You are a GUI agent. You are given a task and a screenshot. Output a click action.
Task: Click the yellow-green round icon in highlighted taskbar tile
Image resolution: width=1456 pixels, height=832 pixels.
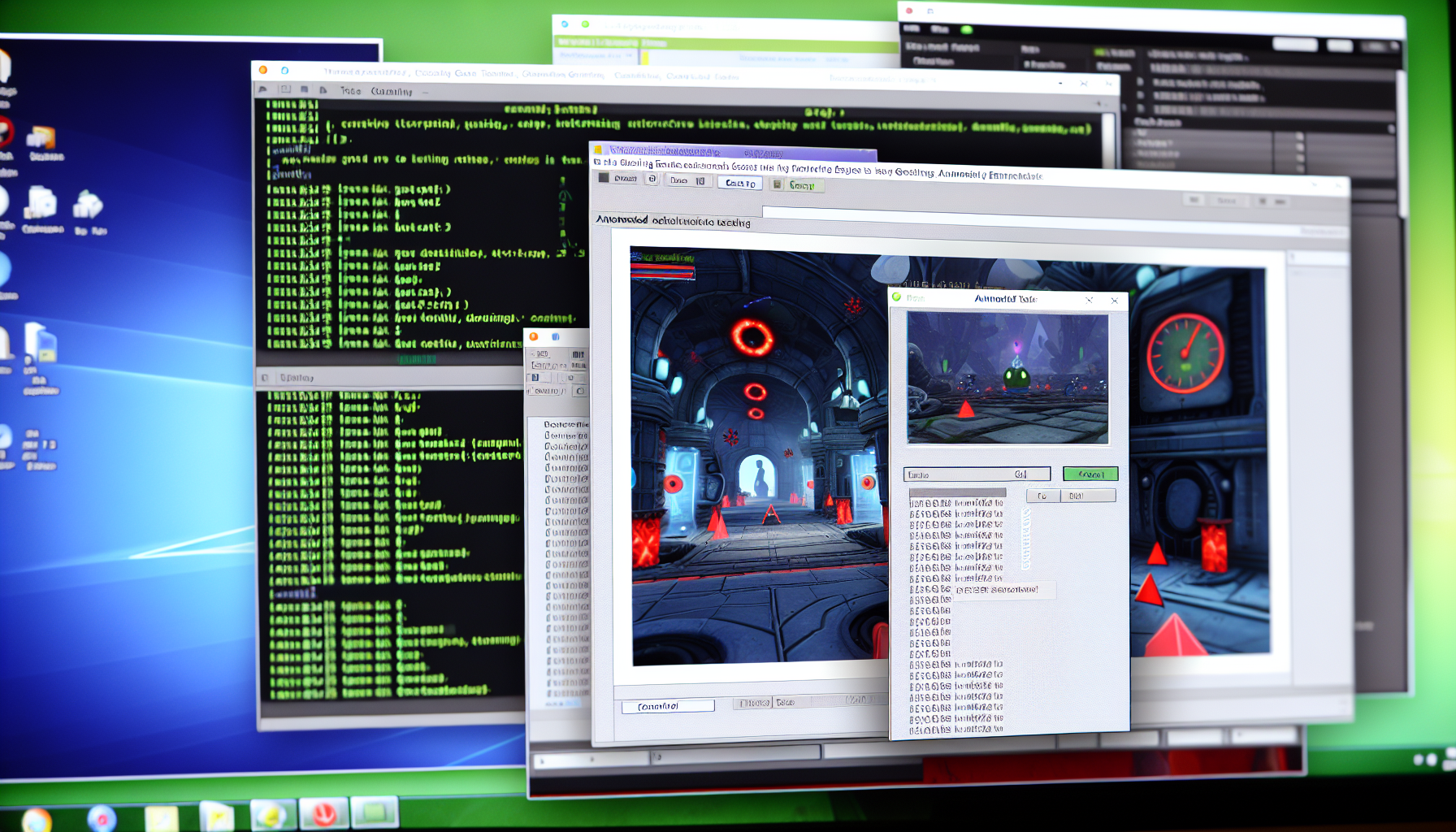coord(271,814)
